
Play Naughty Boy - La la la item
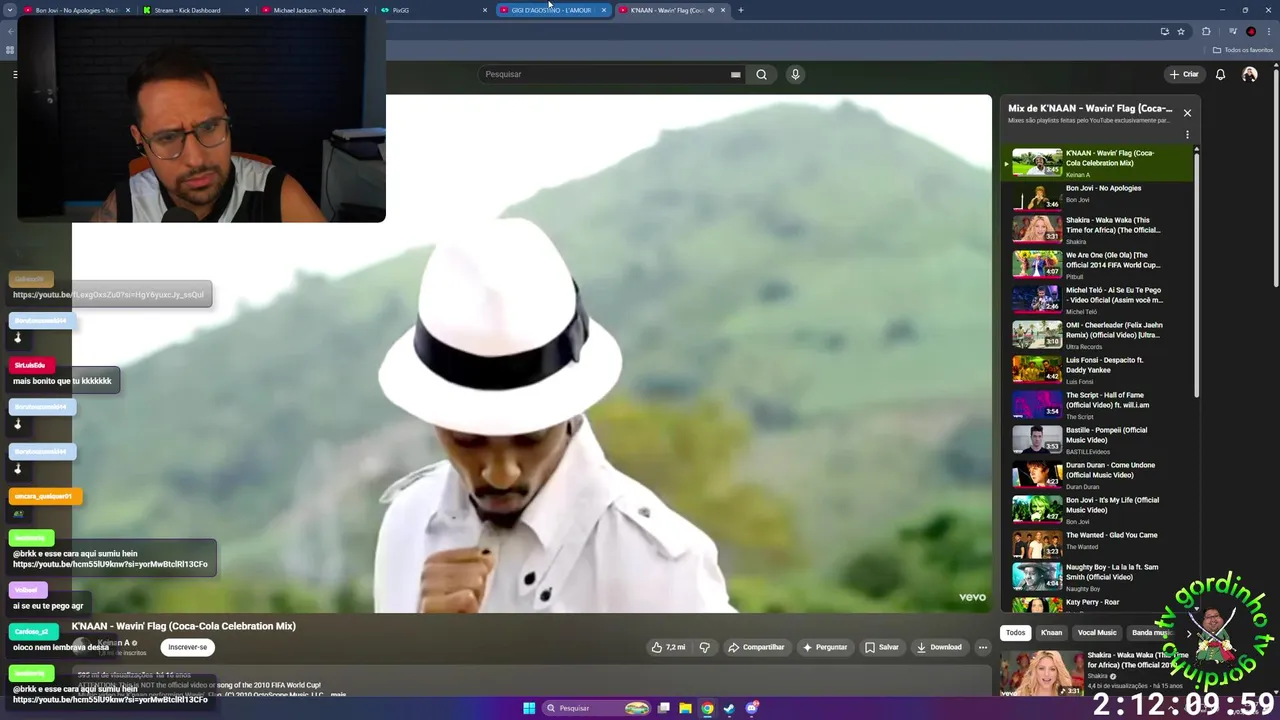1095,577
